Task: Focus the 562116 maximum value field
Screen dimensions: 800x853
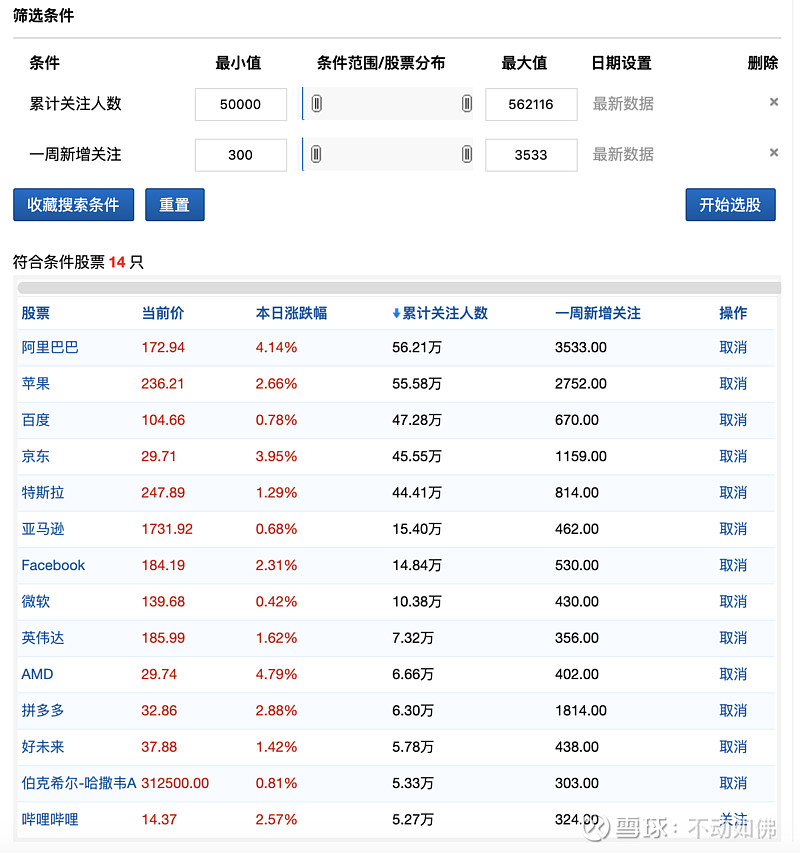Action: (x=531, y=104)
